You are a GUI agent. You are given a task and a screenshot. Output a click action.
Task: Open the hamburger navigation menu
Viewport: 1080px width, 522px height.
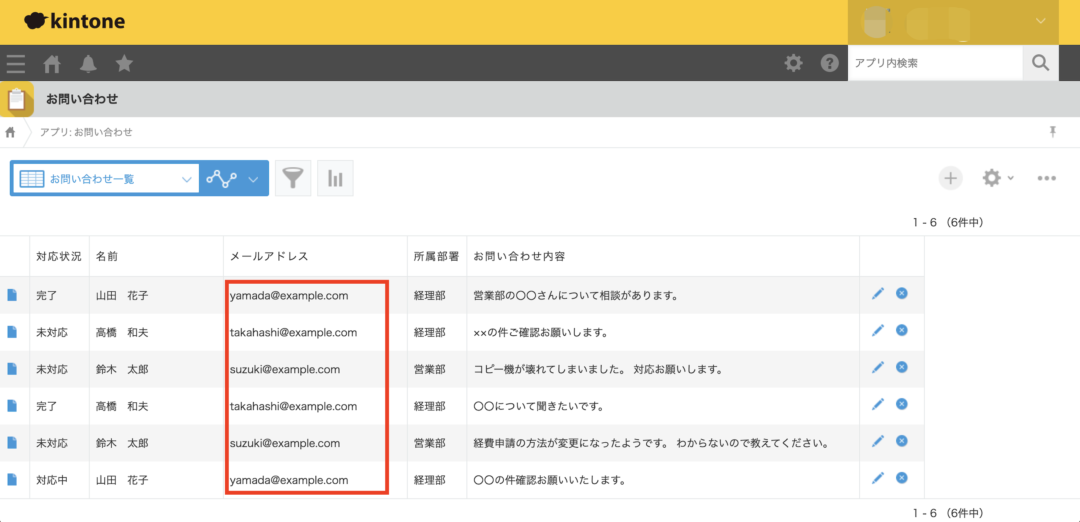click(16, 64)
